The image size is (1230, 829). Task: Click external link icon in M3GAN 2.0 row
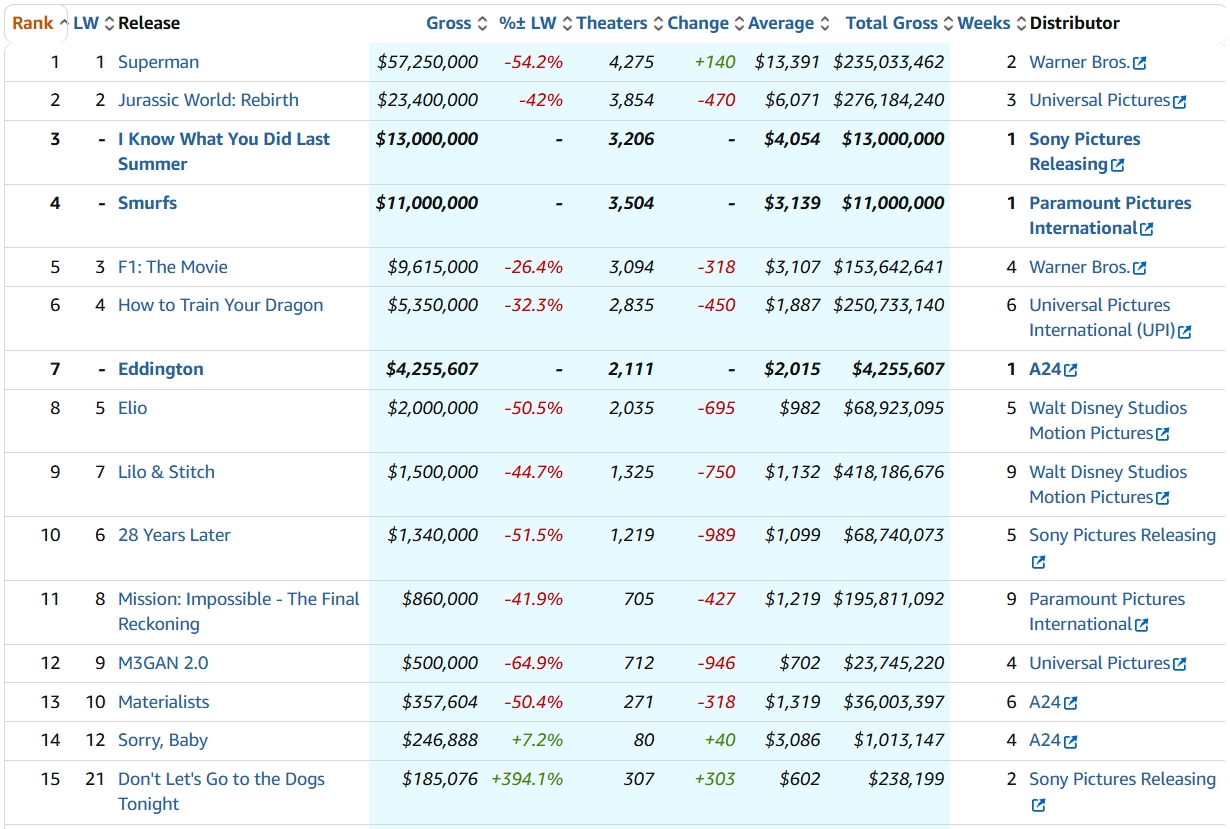point(1180,664)
